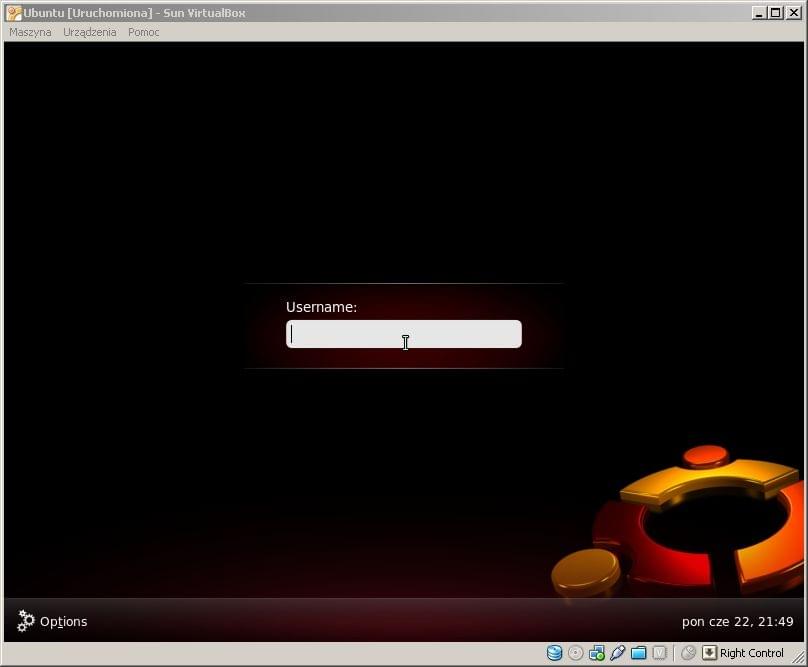Open the Maszyna menu
This screenshot has width=808, height=667.
pos(30,32)
